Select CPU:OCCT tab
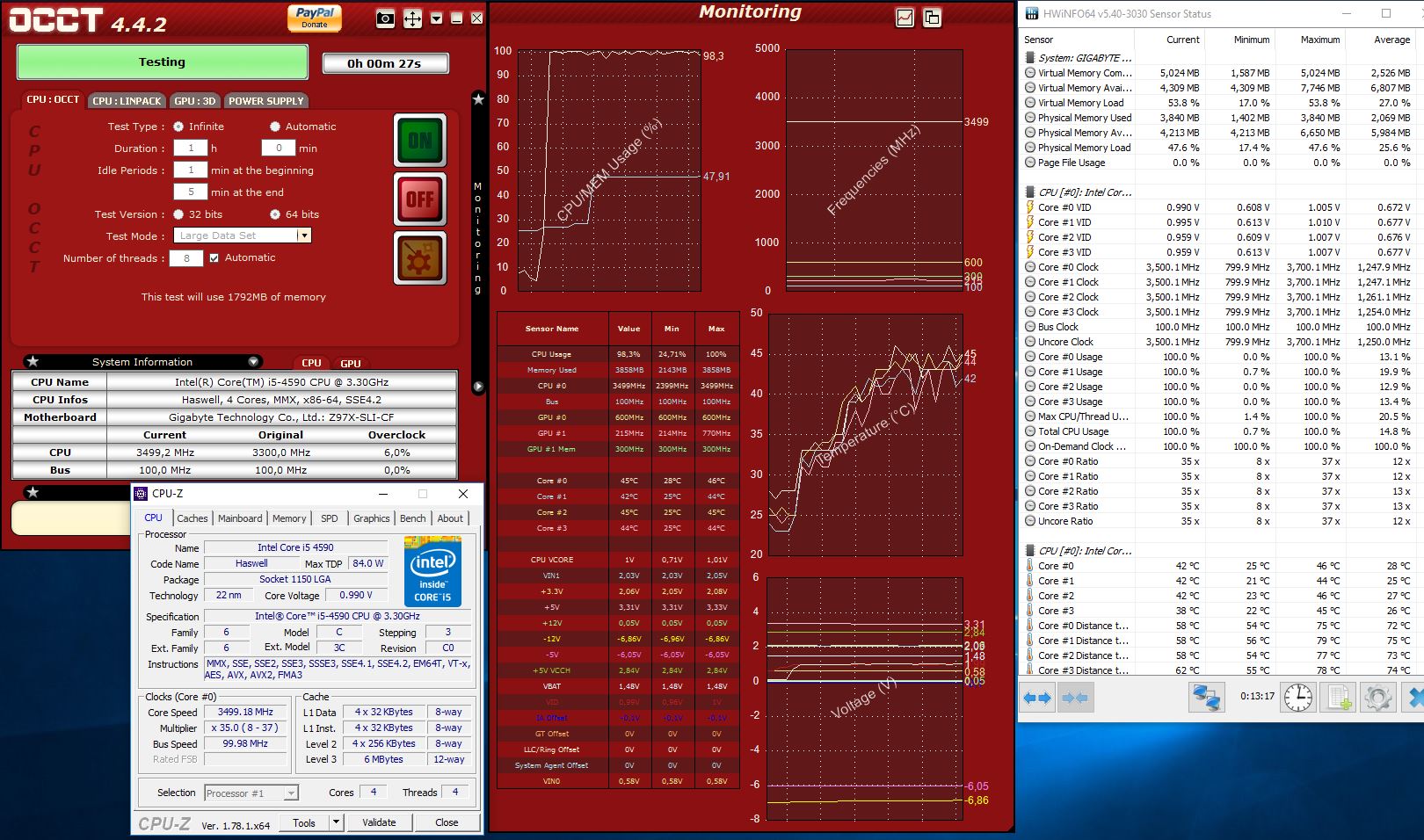1424x840 pixels. coord(53,100)
